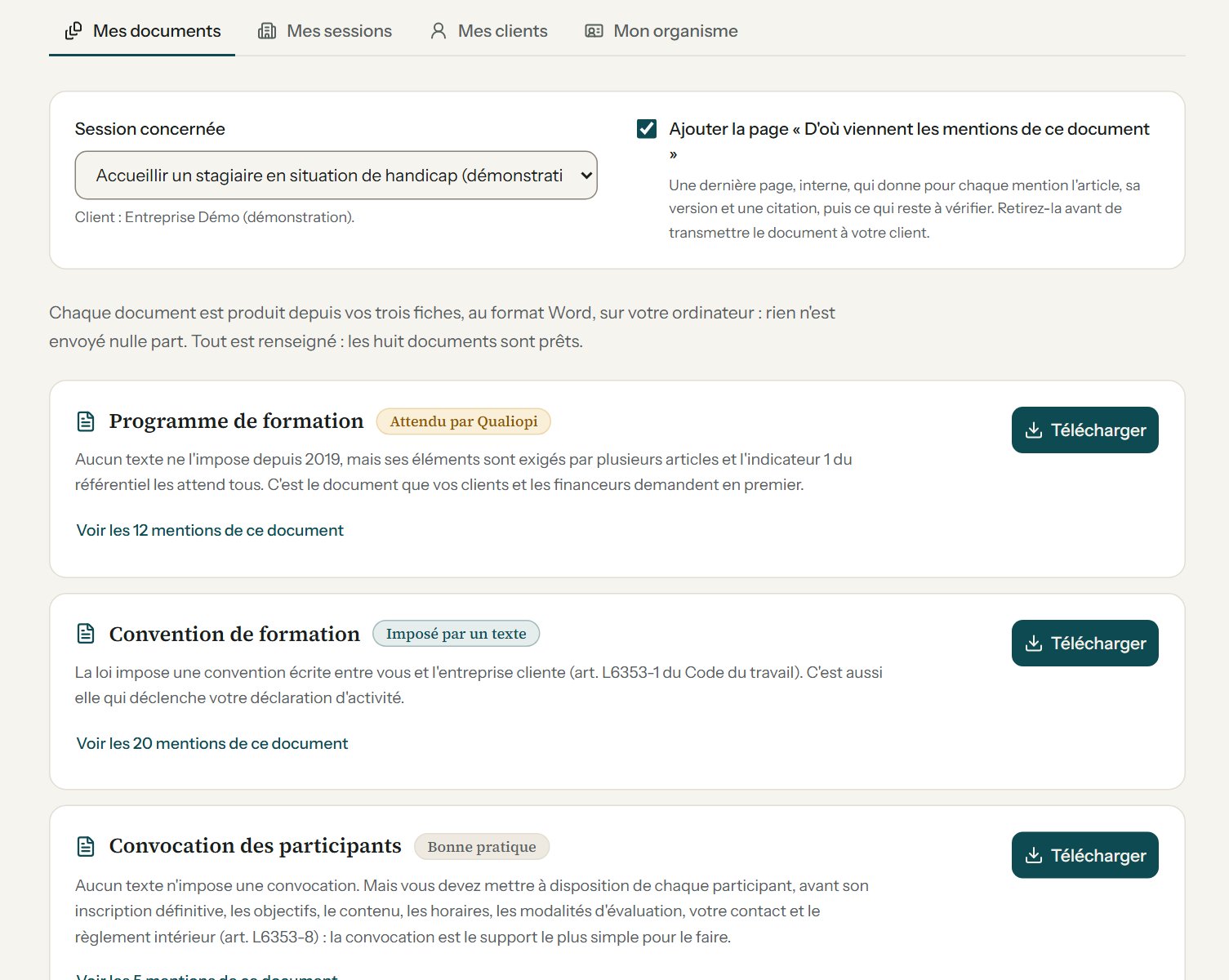
Task: Click the "Convocation des participants" heading
Action: 256,846
